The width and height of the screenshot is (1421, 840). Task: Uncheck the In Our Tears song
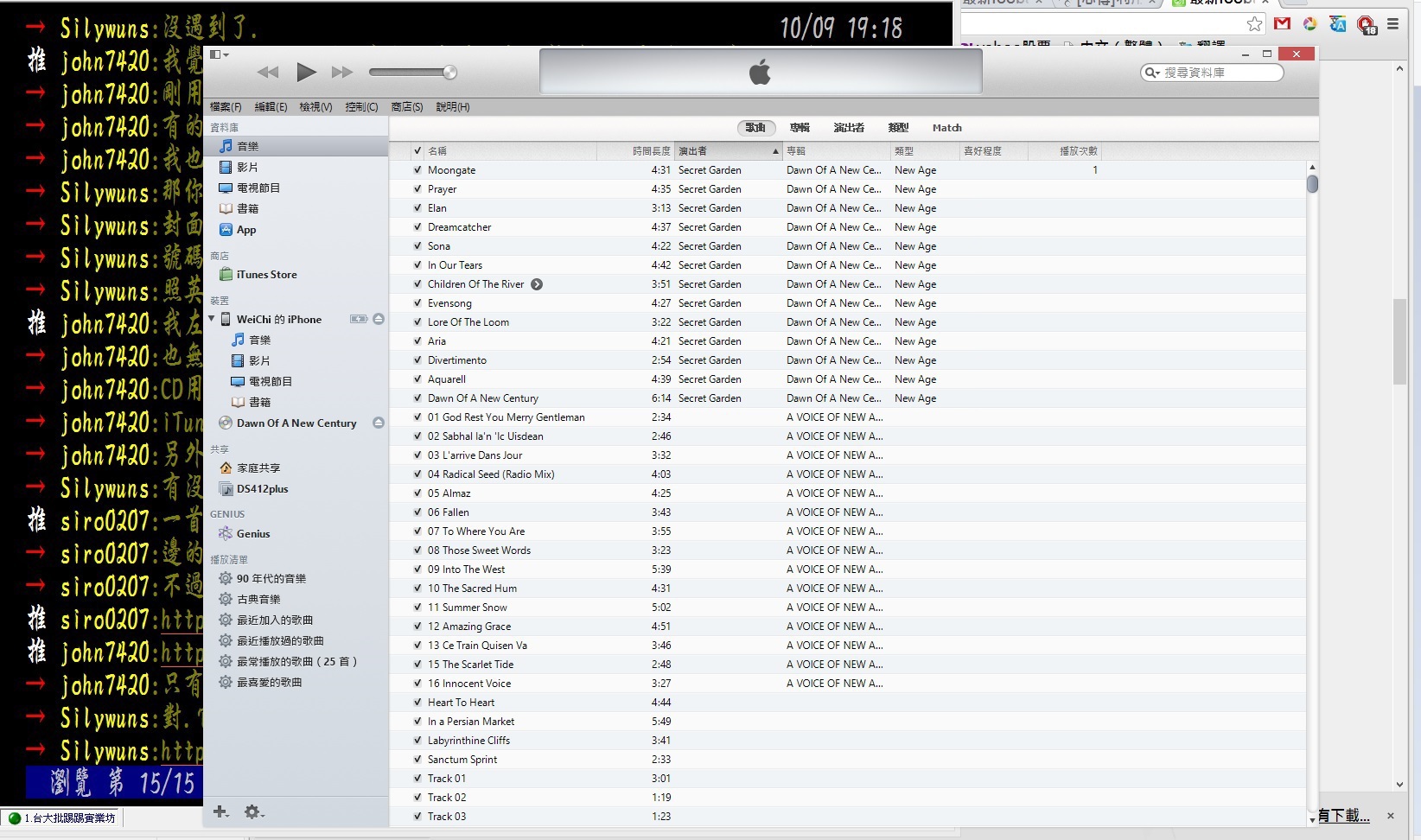coord(417,265)
